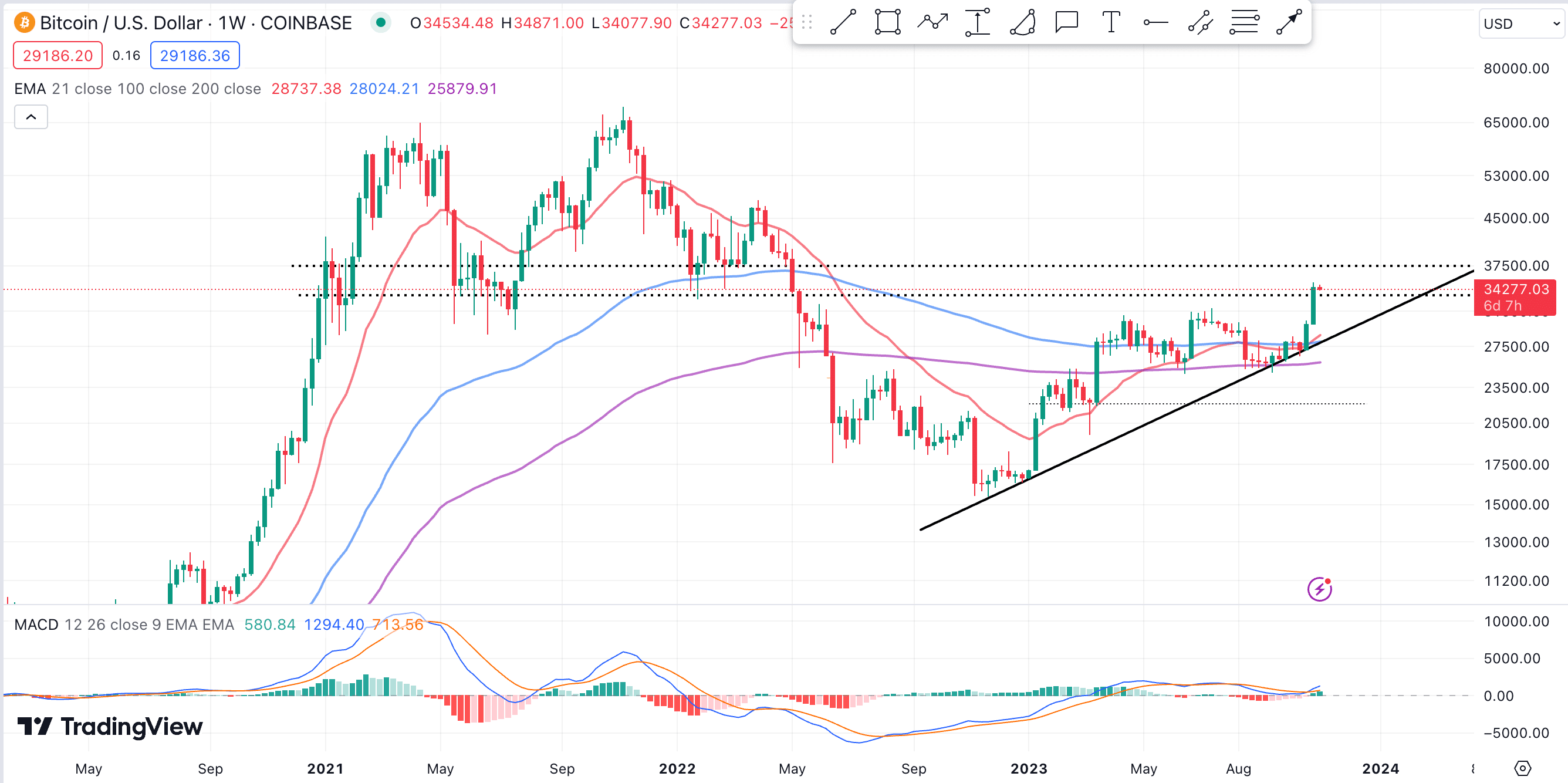Click the open price value O34534.48
Image resolution: width=1568 pixels, height=783 pixels.
pos(452,23)
